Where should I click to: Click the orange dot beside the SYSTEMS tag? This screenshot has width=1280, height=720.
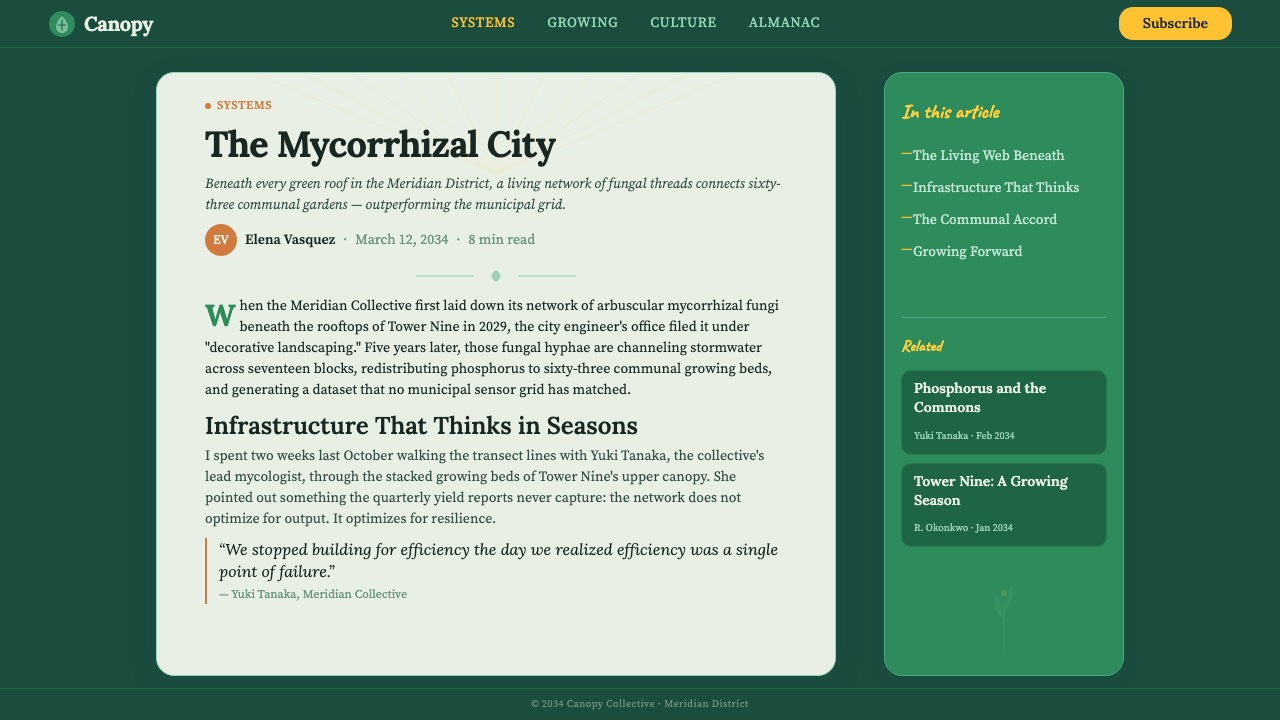(x=208, y=106)
